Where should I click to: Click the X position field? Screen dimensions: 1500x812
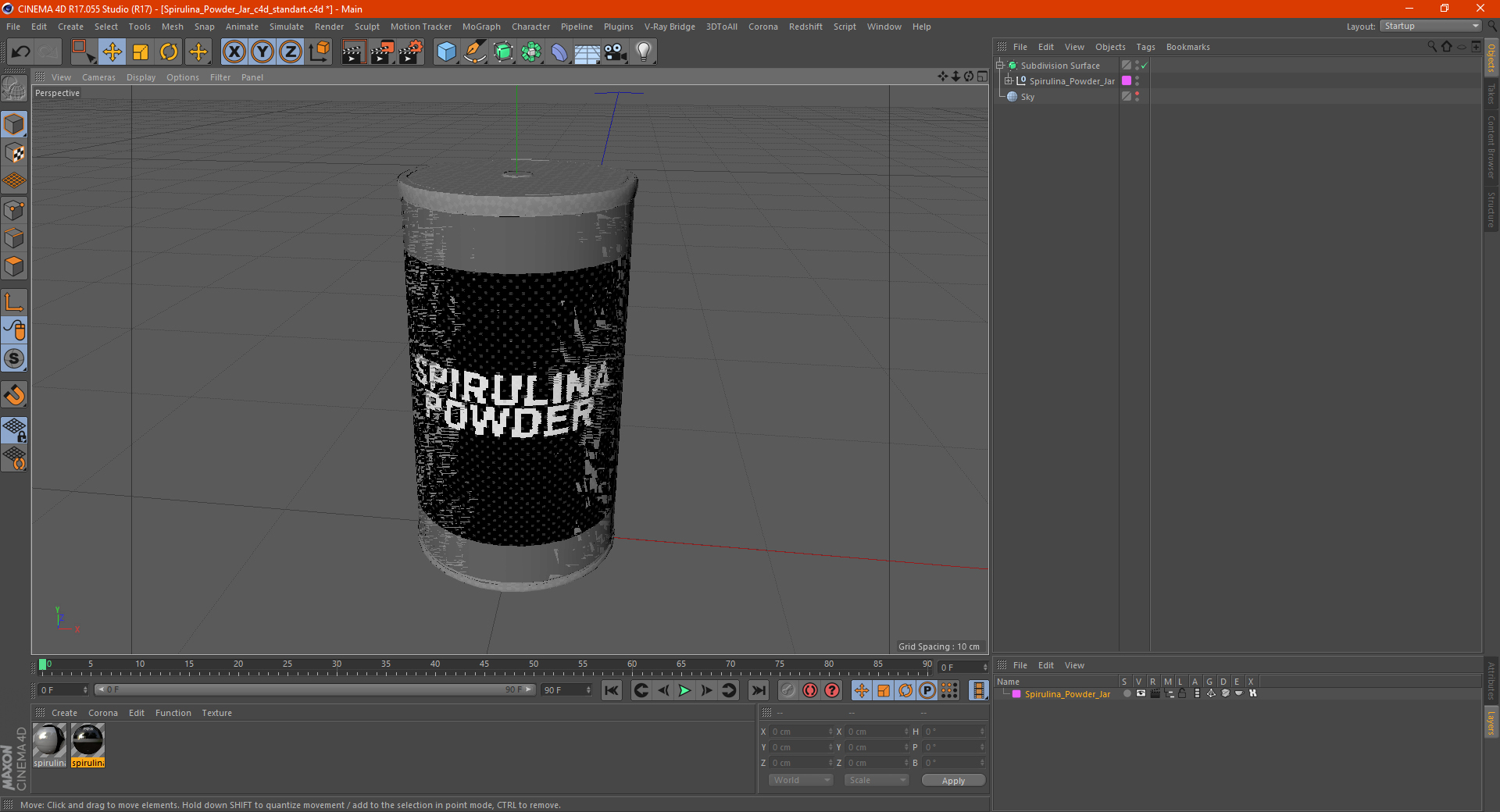pyautogui.click(x=801, y=732)
